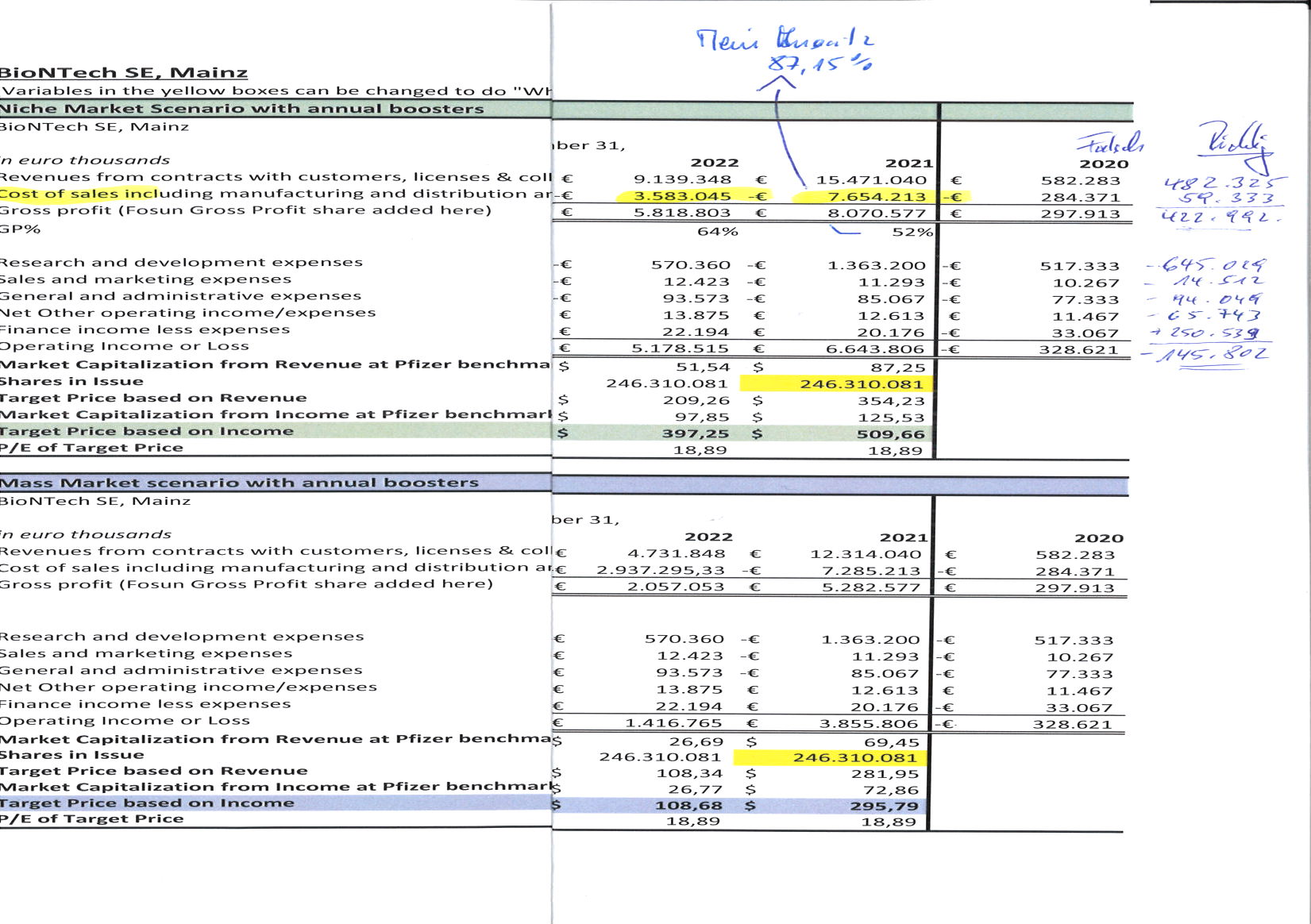Select market capitalization value "87,25"
1311x924 pixels.
pyautogui.click(x=898, y=368)
